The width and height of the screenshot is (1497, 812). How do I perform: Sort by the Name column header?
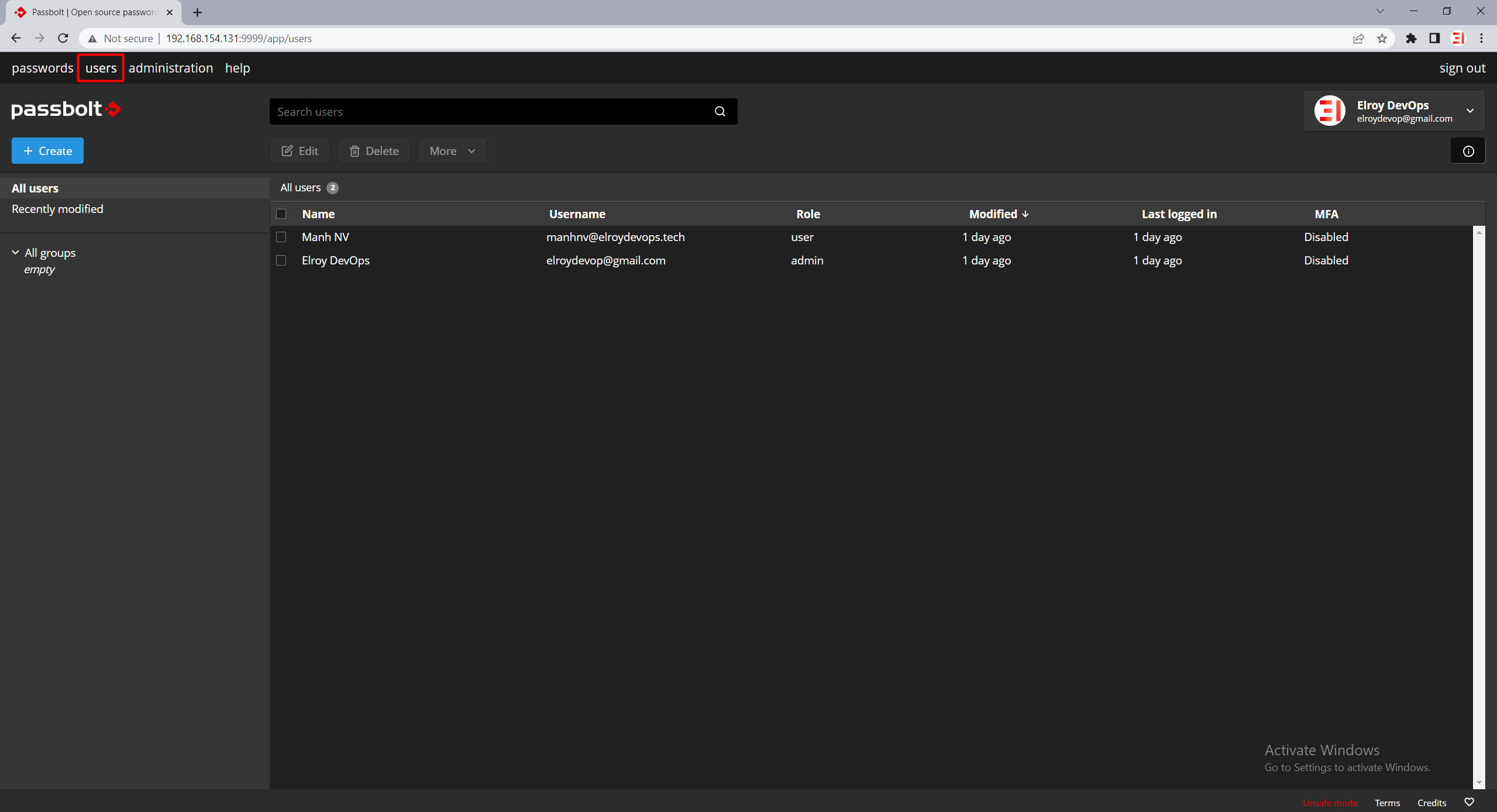coord(318,214)
